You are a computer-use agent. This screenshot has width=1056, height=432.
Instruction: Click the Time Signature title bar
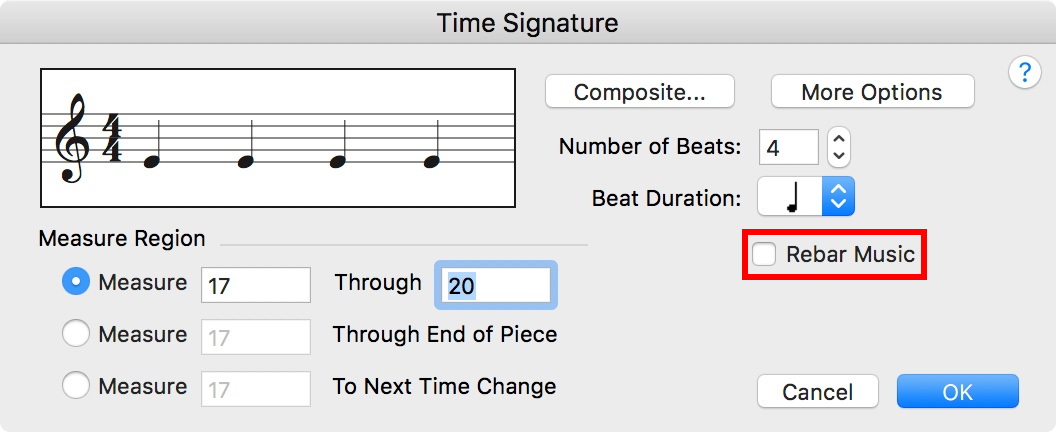[x=528, y=22]
